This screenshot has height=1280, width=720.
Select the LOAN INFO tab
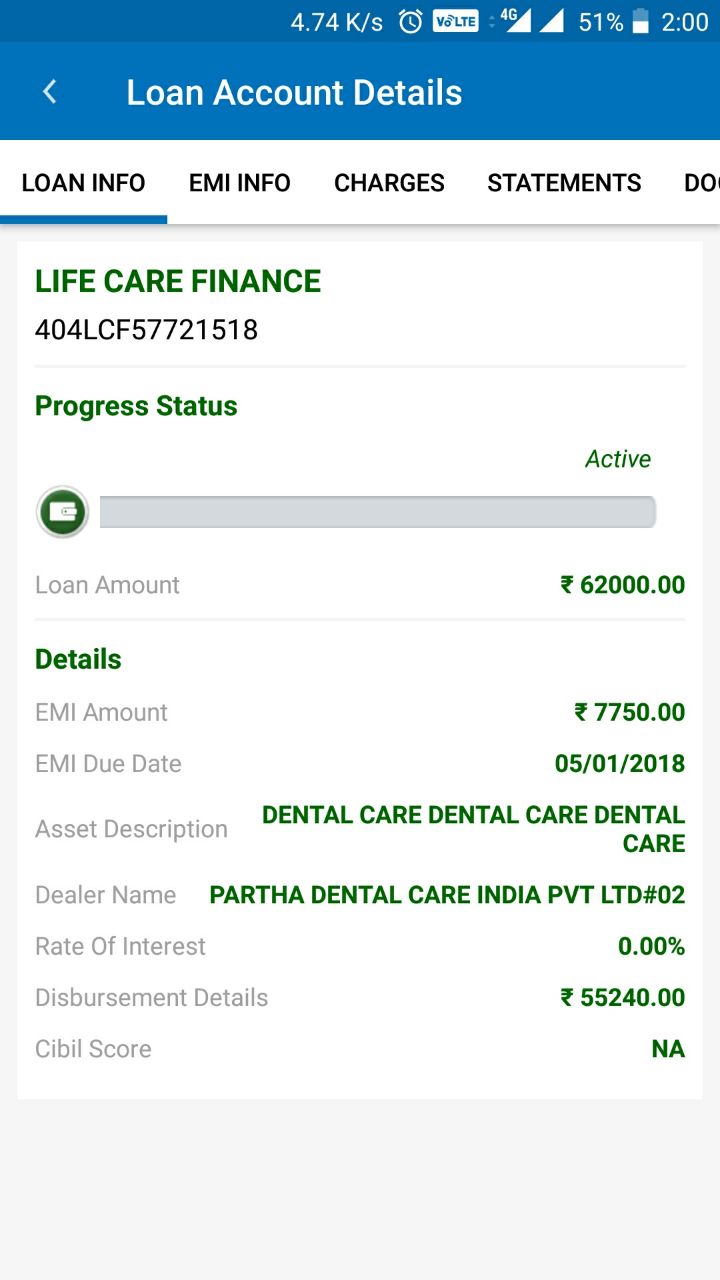[x=83, y=183]
